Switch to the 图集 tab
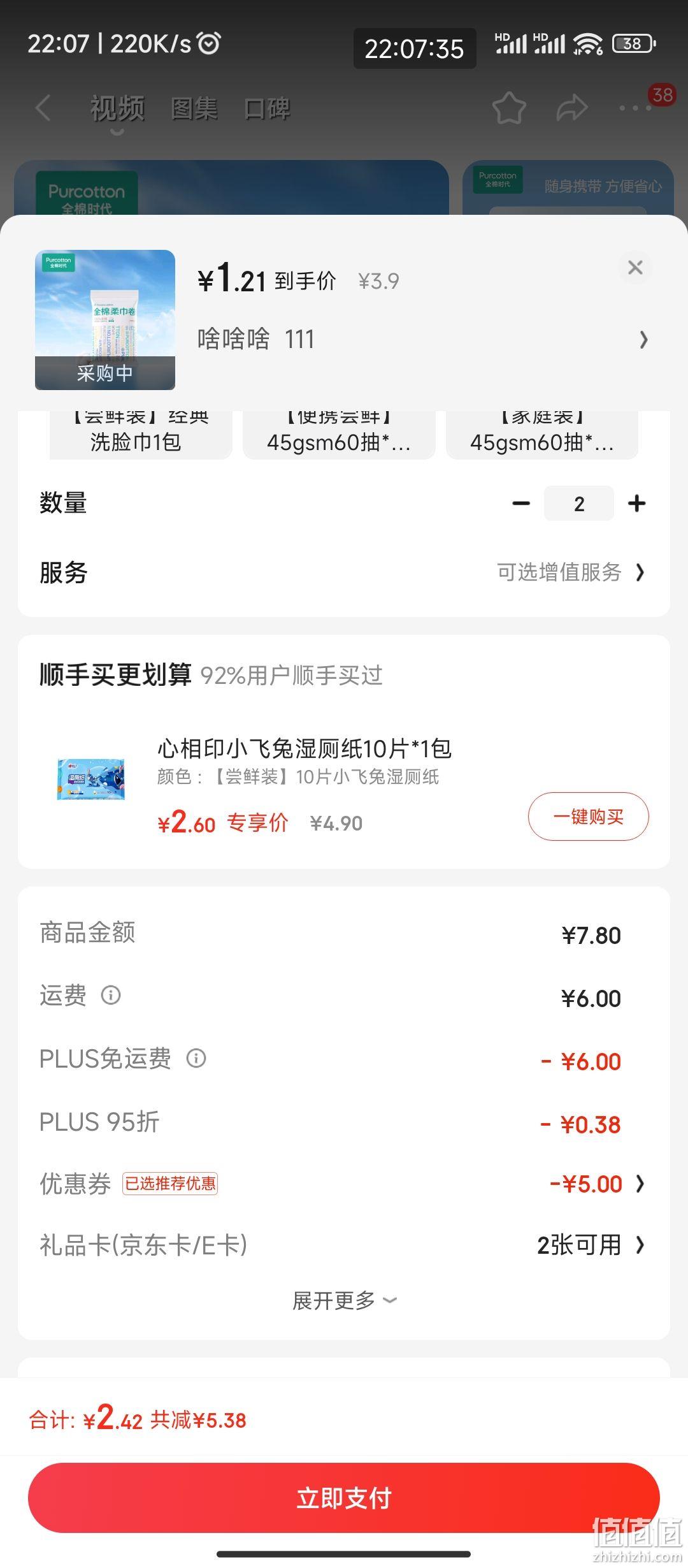The image size is (688, 1568). pos(194,108)
